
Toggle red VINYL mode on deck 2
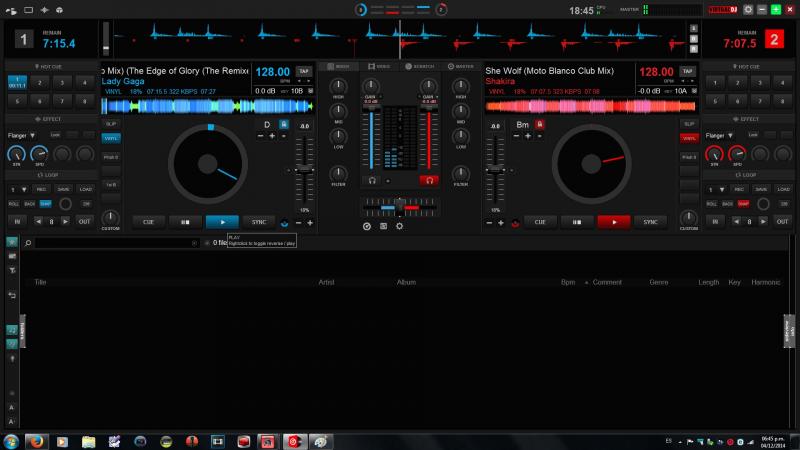click(x=689, y=138)
